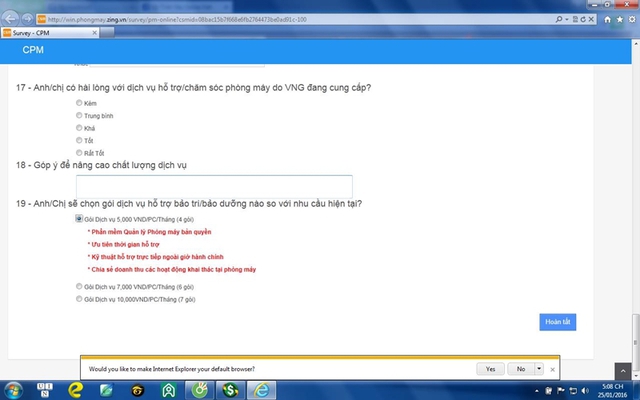Open address bar search dropdown arrow
Screen dimensions: 640x400
coord(567,19)
